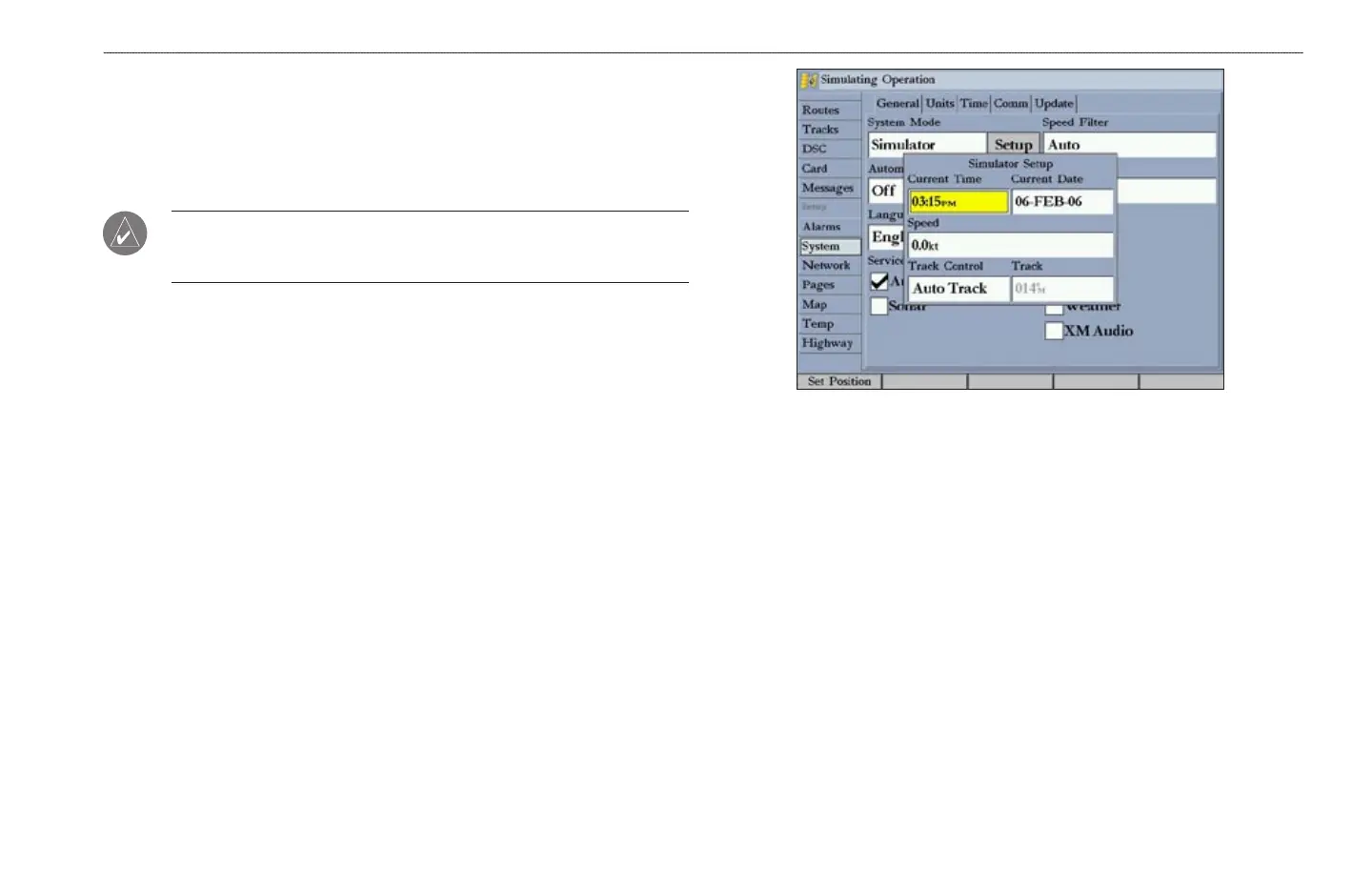The image size is (1372, 892).
Task: Click the Simulating Operation title text
Action: 878,80
